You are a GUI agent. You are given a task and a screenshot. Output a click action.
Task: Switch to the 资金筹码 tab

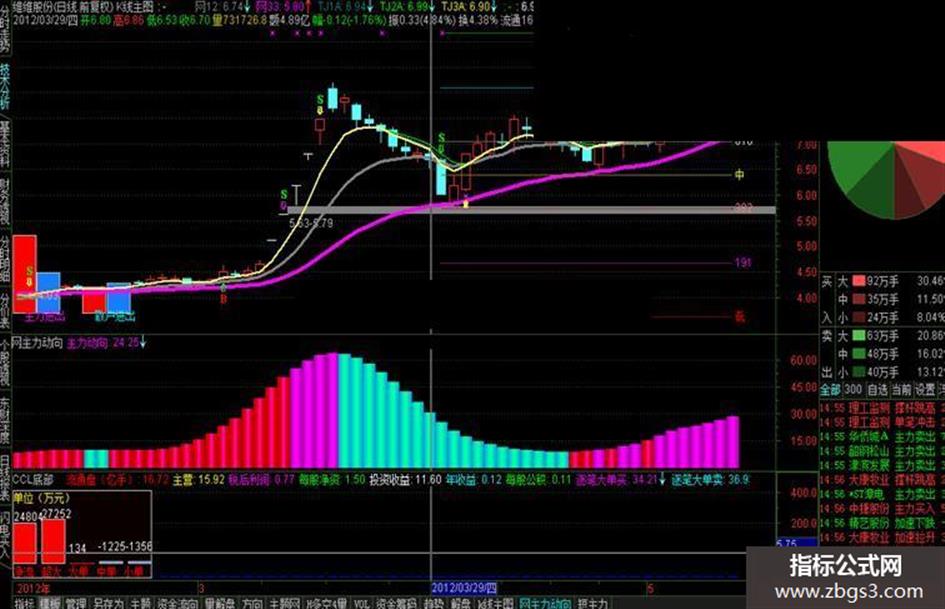pyautogui.click(x=397, y=603)
